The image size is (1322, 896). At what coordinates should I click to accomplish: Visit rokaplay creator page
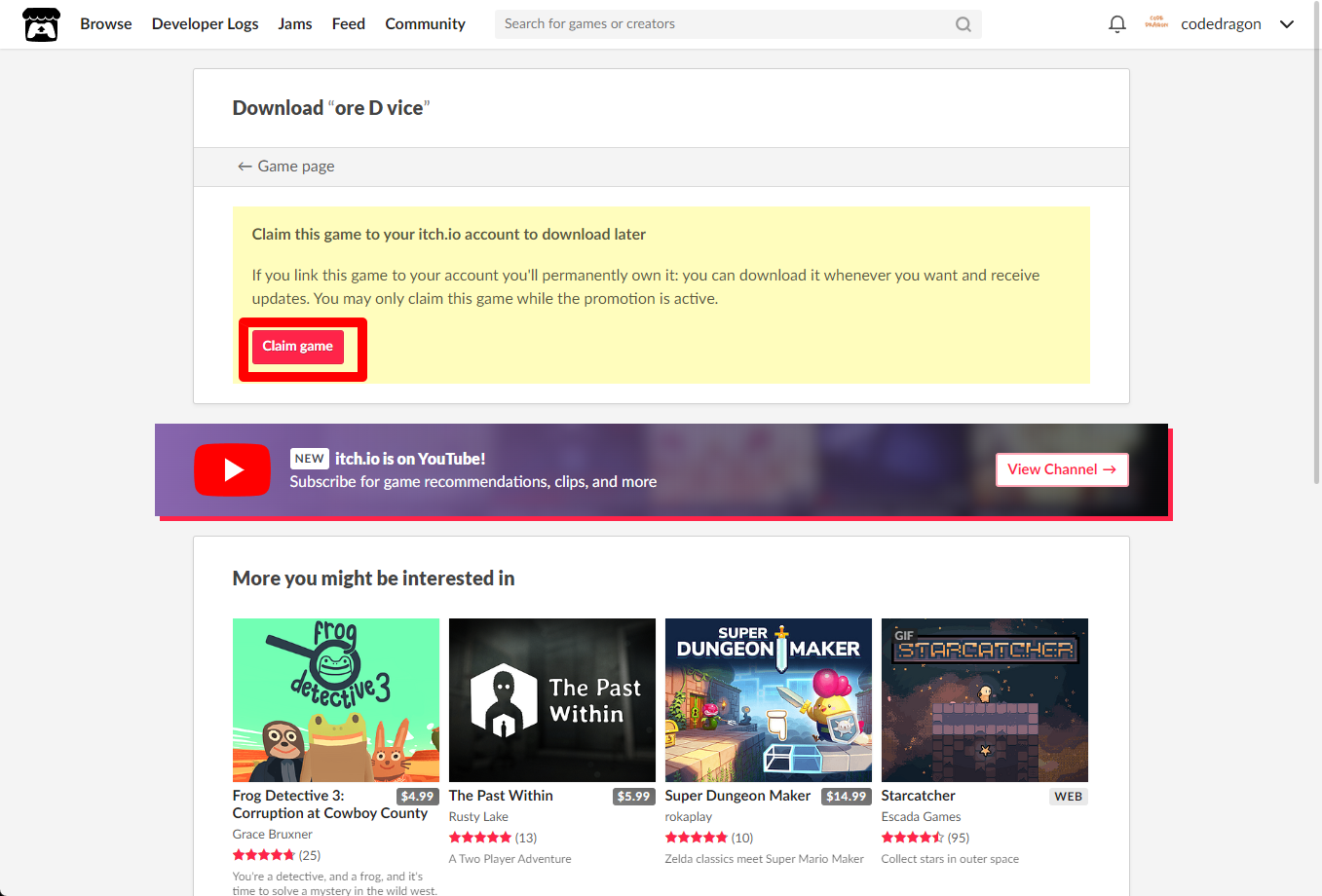[x=689, y=817]
